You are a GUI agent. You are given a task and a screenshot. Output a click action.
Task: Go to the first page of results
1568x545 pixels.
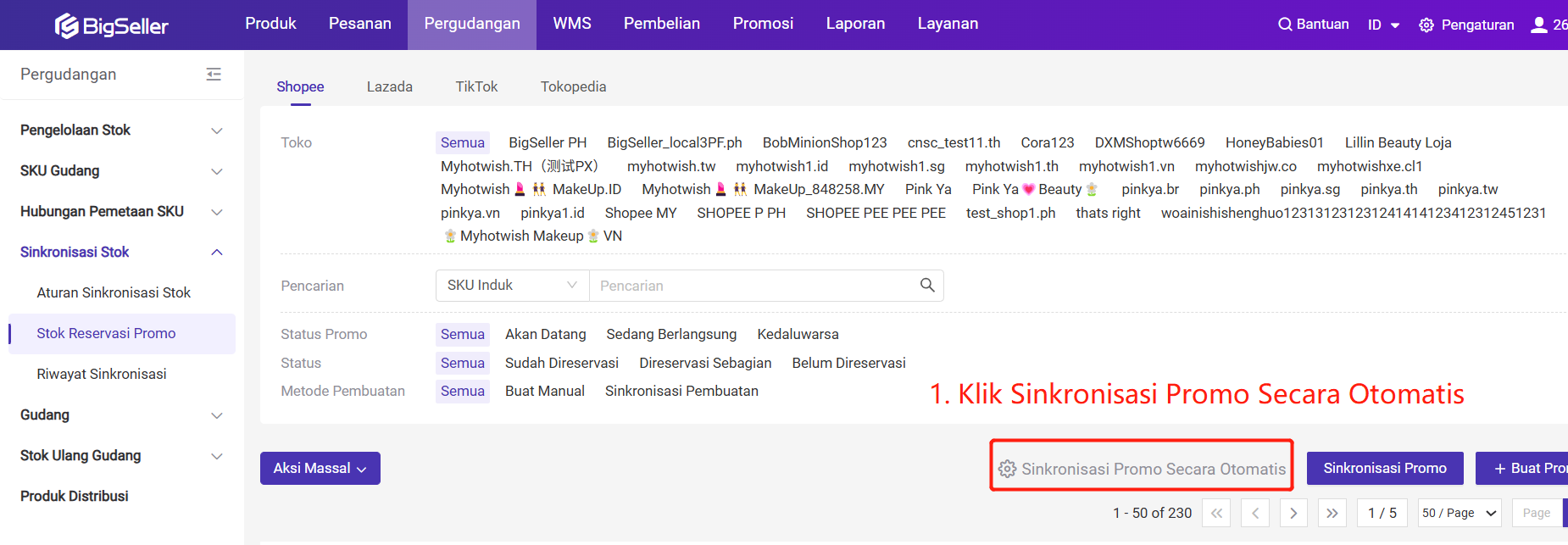[x=1216, y=513]
